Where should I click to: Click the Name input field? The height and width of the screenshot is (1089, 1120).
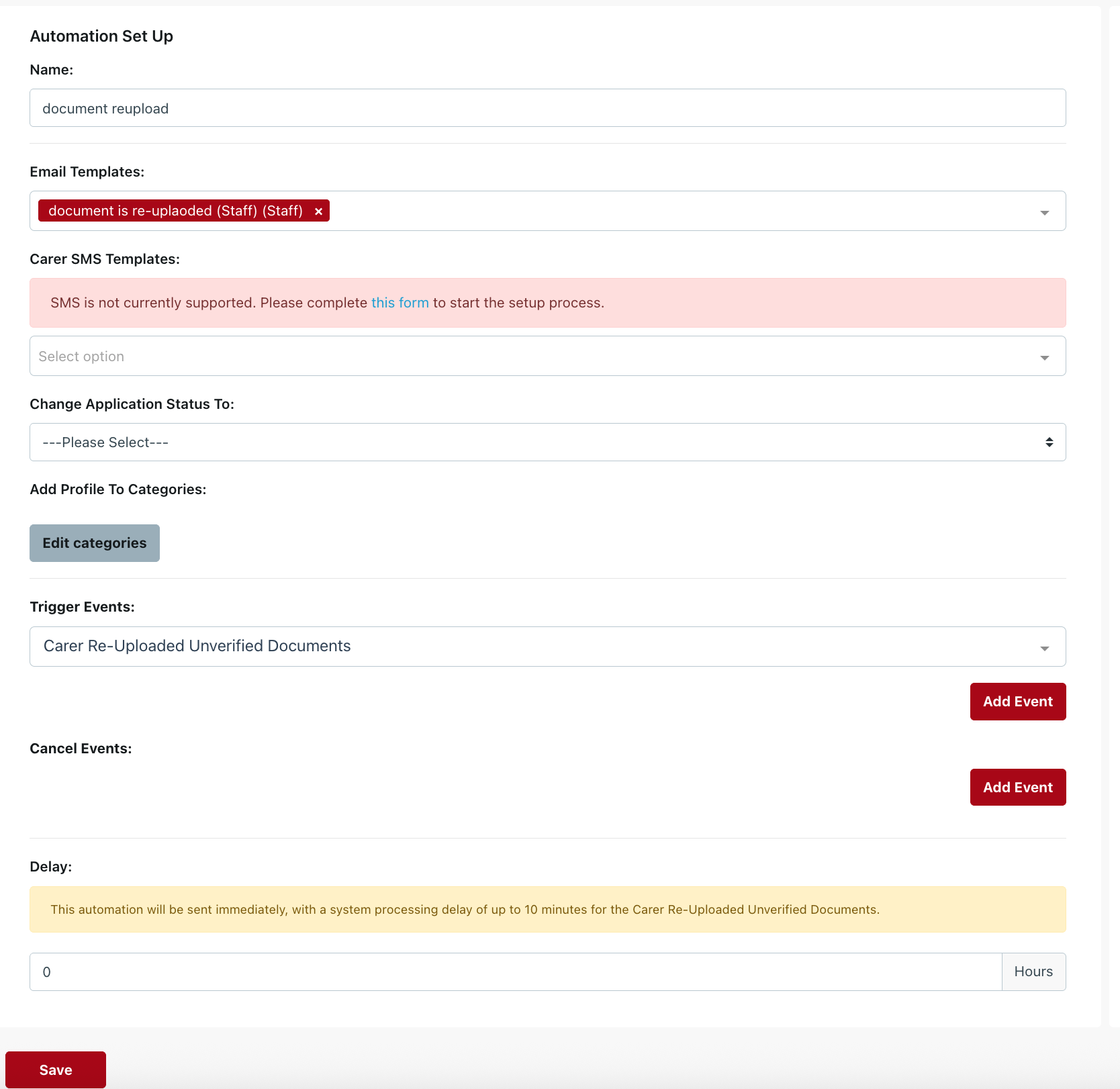click(x=547, y=108)
